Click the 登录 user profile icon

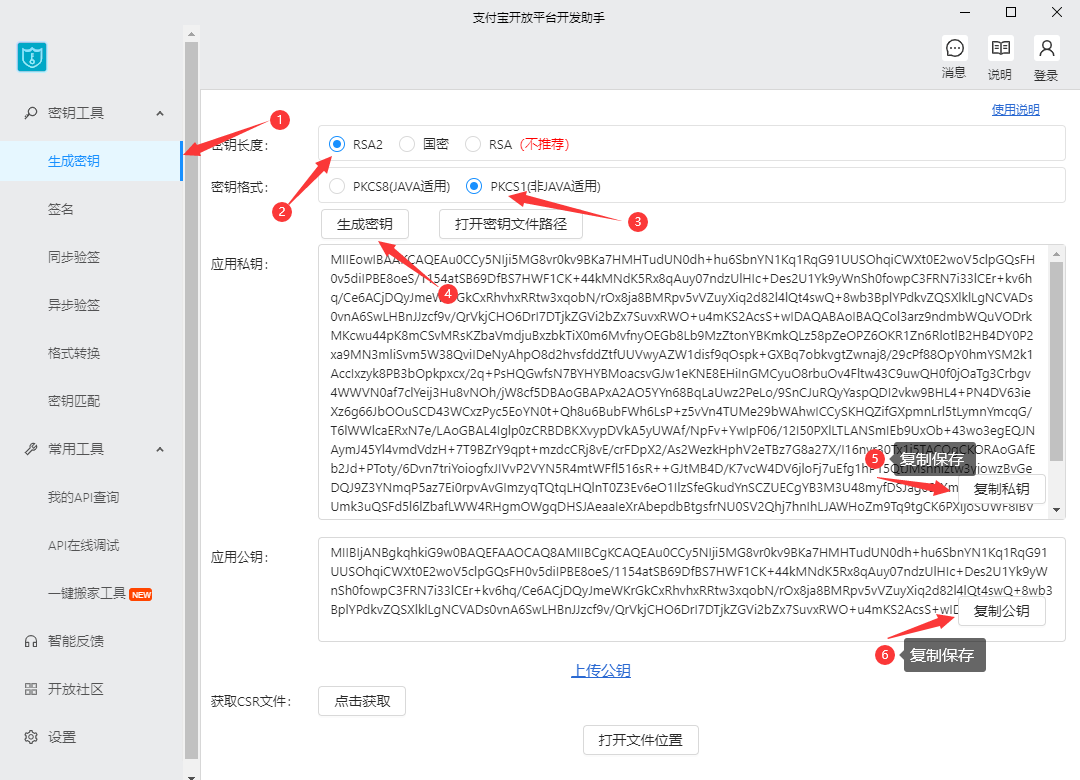(x=1046, y=49)
